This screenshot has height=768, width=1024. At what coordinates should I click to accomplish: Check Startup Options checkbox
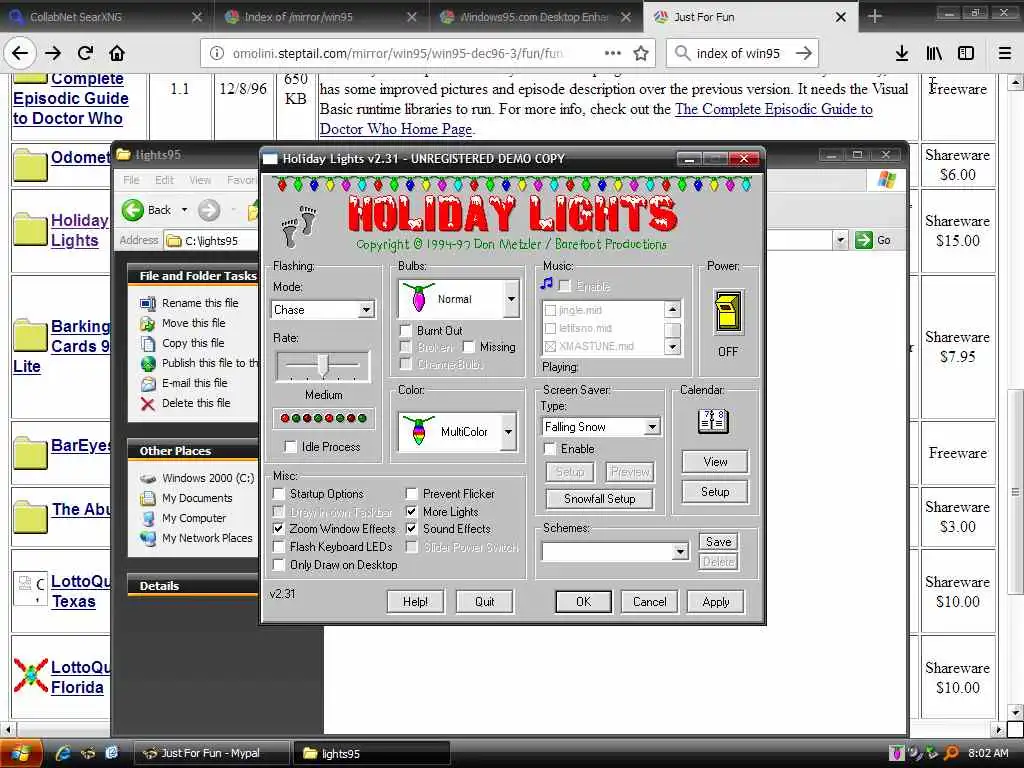(279, 494)
